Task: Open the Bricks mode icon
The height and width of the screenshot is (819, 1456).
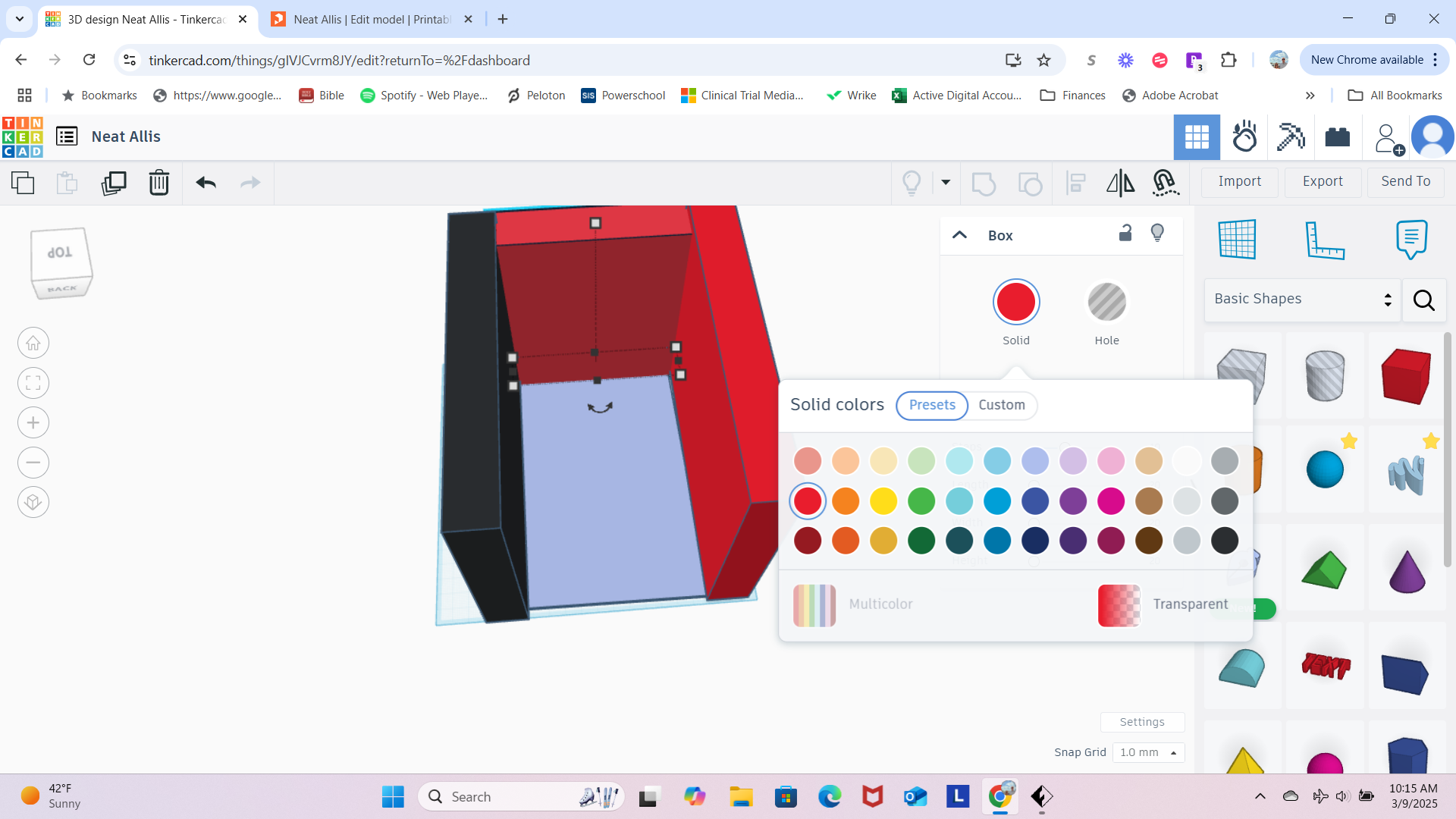Action: (x=1338, y=137)
